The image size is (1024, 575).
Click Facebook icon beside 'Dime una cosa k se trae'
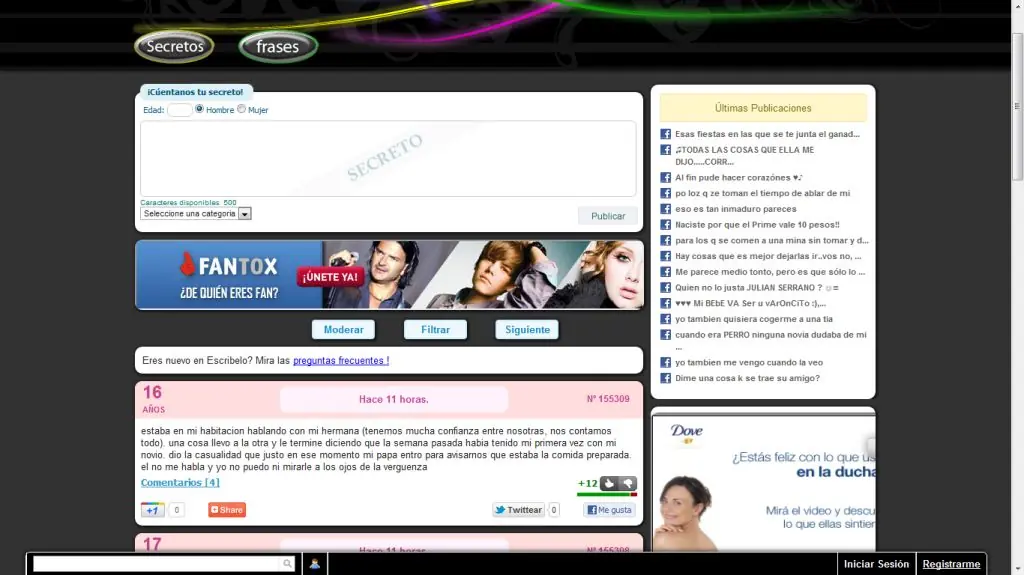pyautogui.click(x=665, y=378)
